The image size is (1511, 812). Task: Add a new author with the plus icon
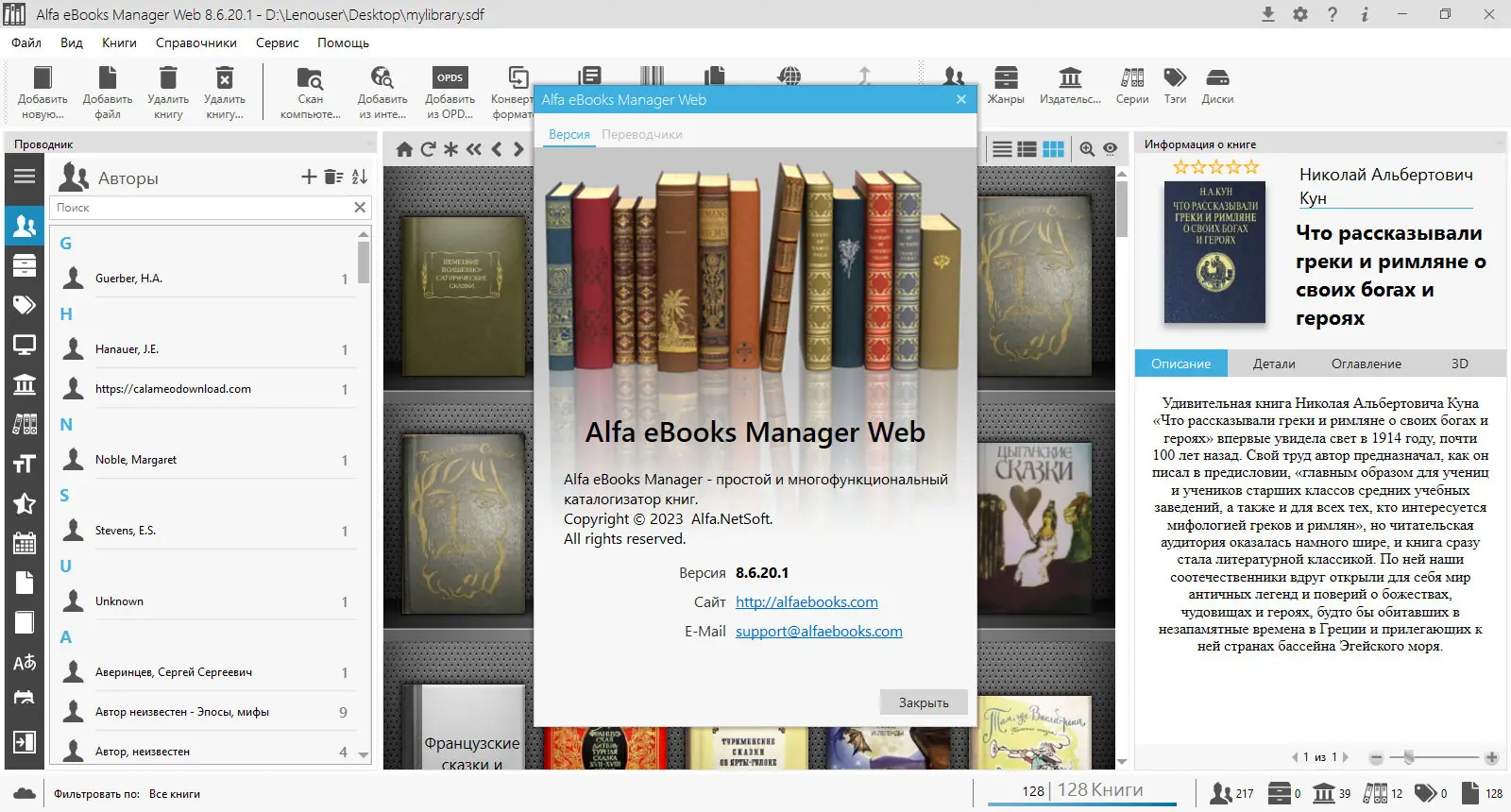click(x=309, y=177)
